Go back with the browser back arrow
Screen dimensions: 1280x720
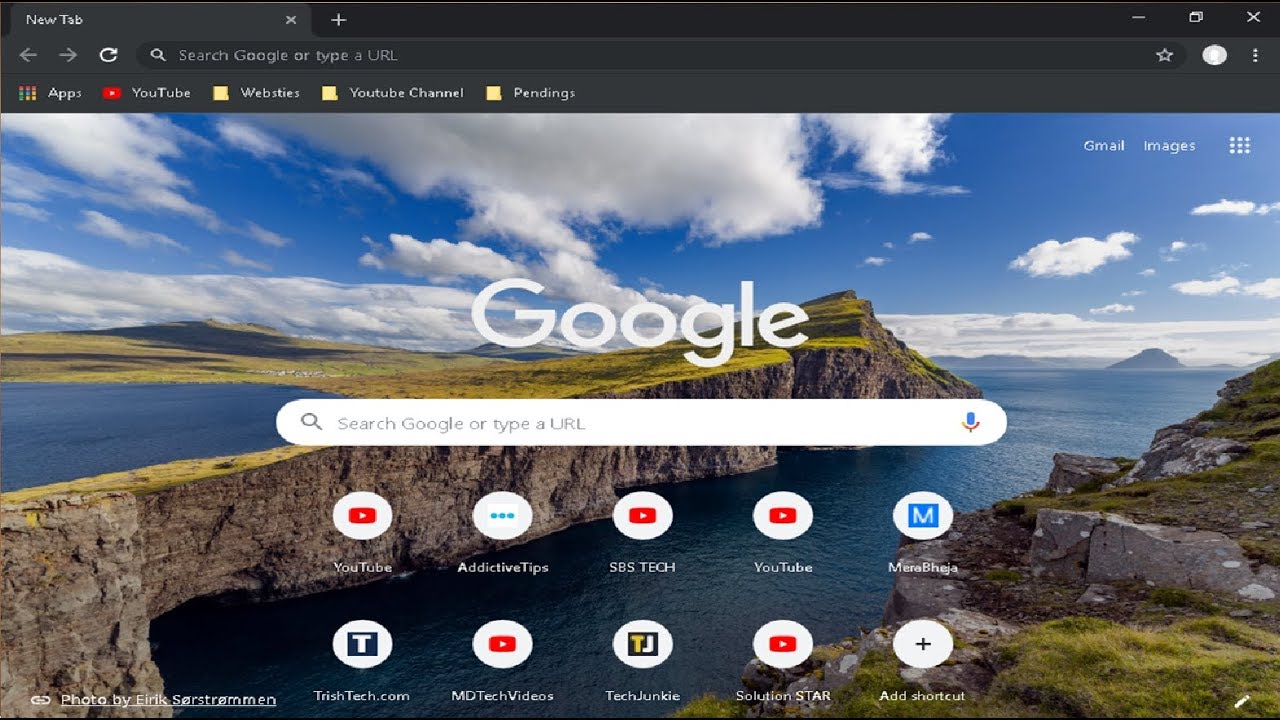[28, 55]
